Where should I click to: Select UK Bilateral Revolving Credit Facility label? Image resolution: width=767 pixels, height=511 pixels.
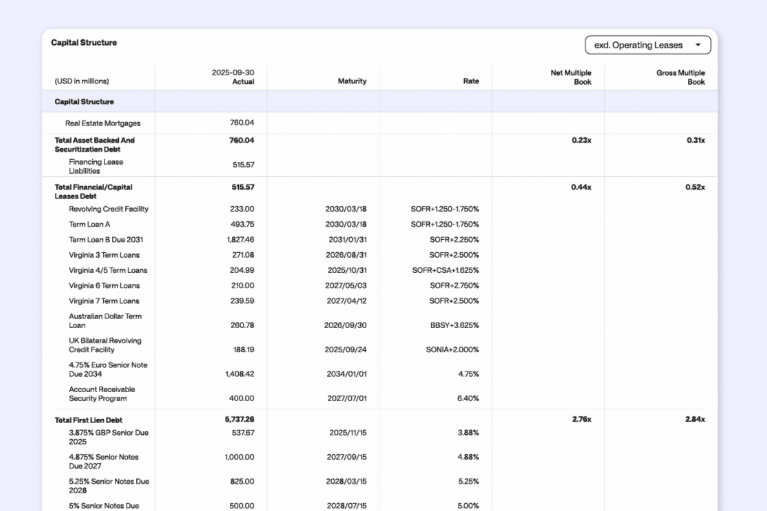tap(105, 345)
